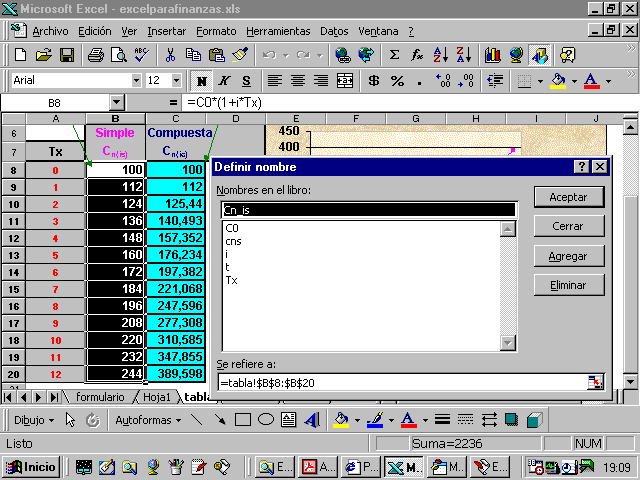Click the Cerrar button
This screenshot has width=640, height=480.
(569, 226)
